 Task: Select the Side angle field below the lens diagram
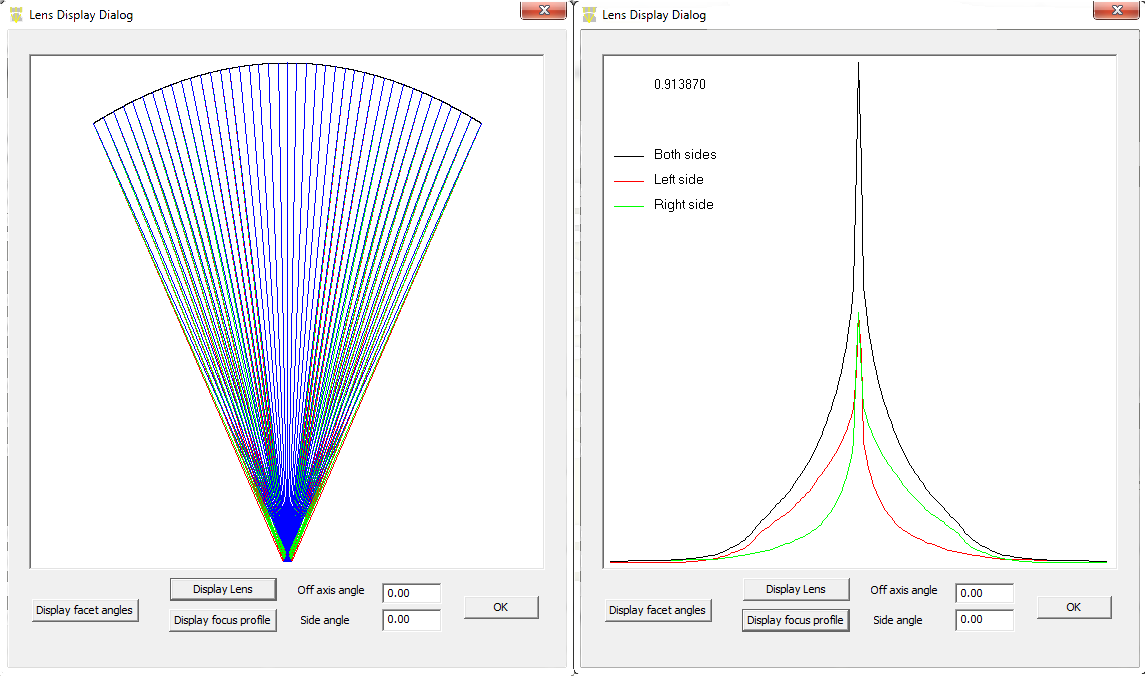pos(411,620)
